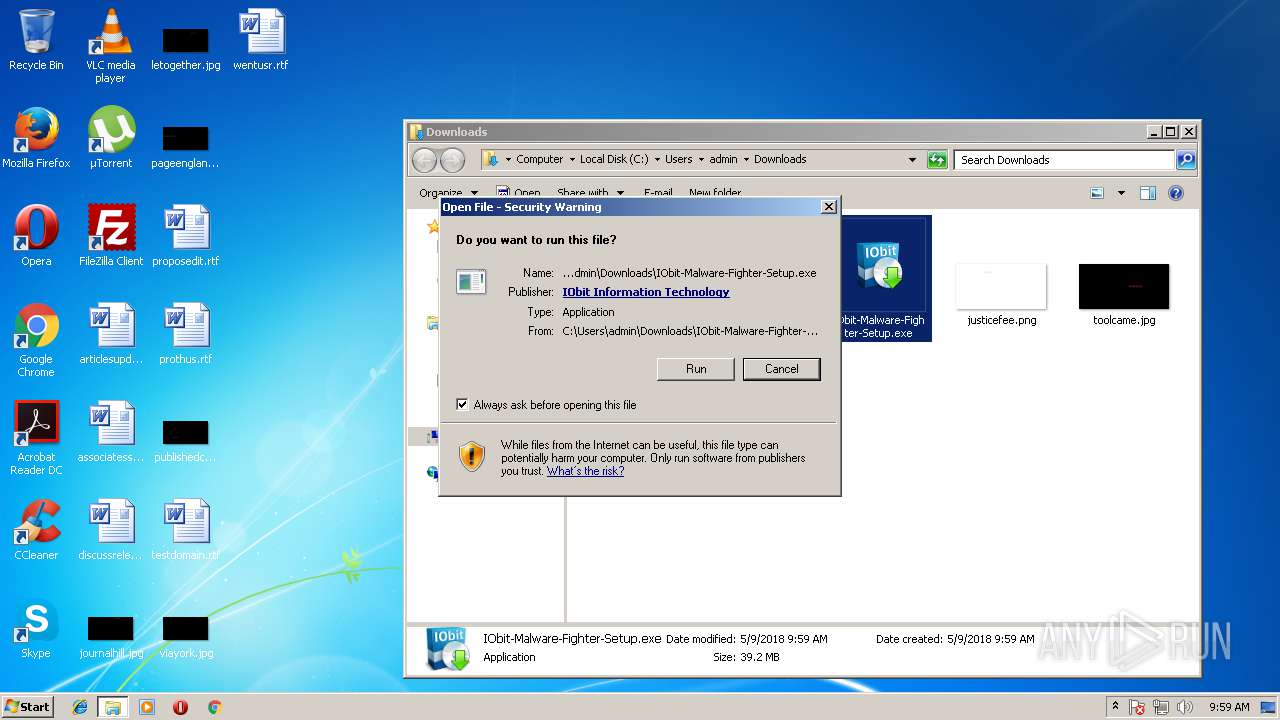The height and width of the screenshot is (720, 1280).
Task: Select the toolcame.jpg thumbnail
Action: click(x=1124, y=294)
